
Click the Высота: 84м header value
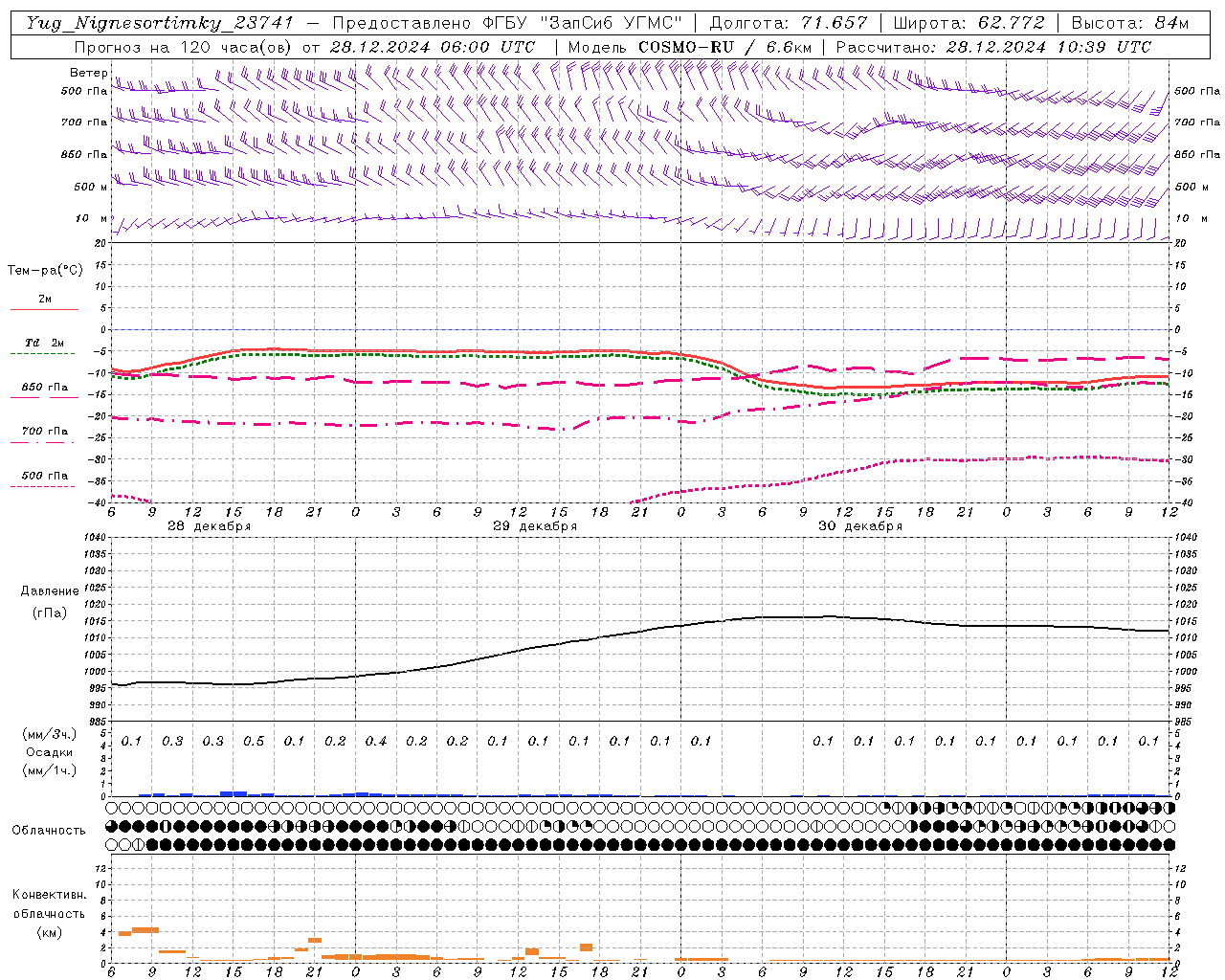[x=1129, y=23]
